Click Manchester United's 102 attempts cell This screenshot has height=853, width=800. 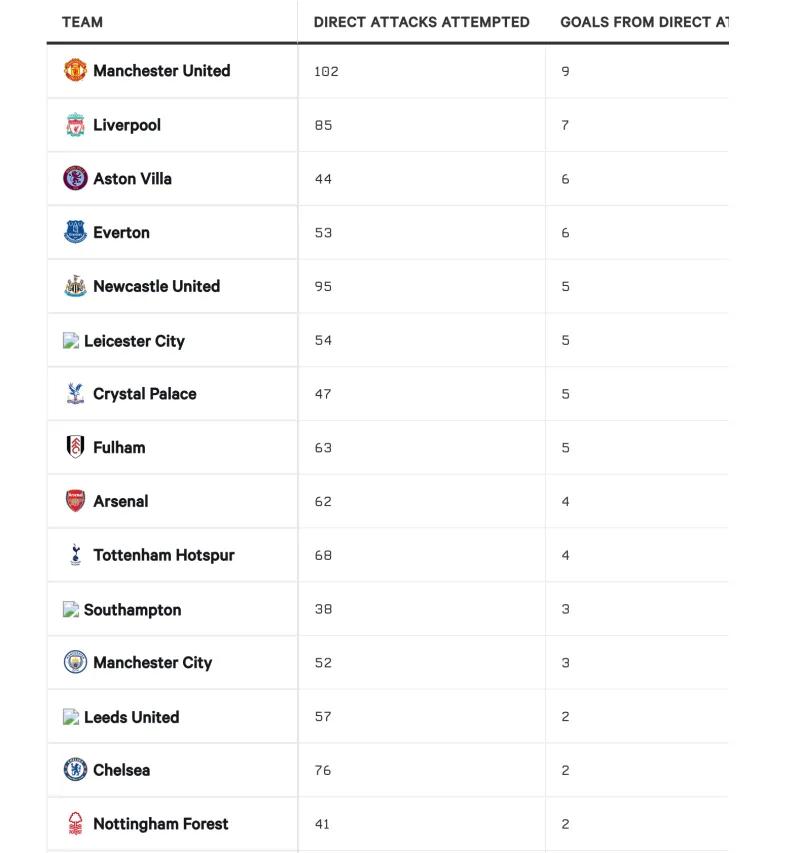click(326, 71)
